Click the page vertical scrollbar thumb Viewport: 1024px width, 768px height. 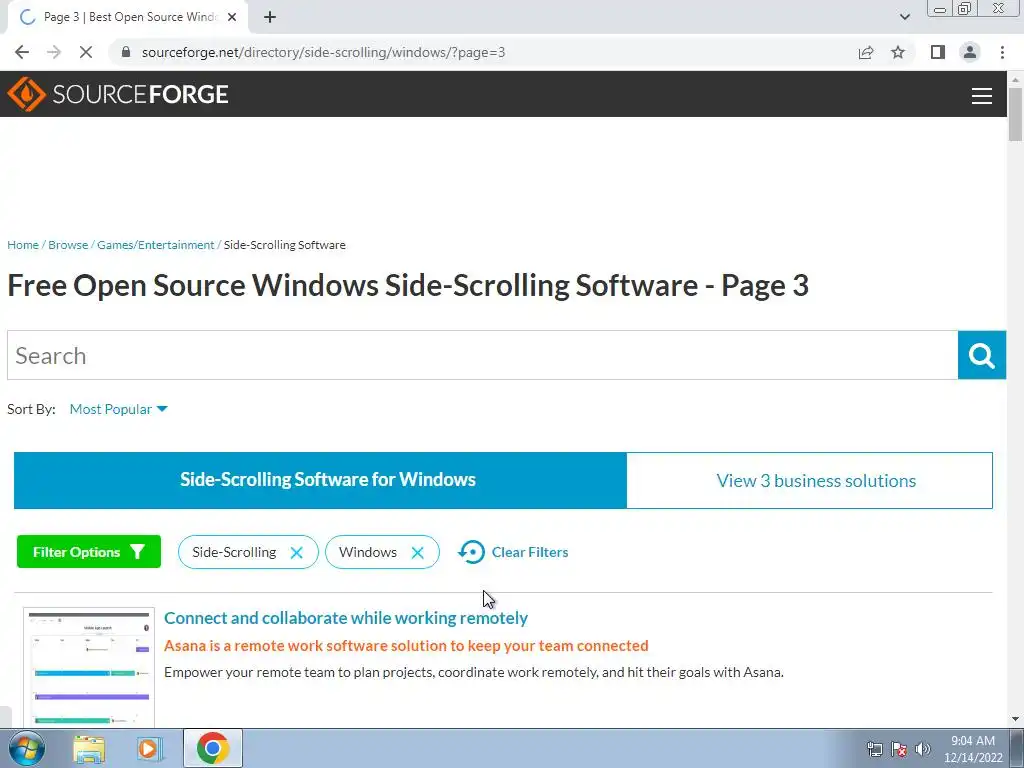coord(1015,114)
